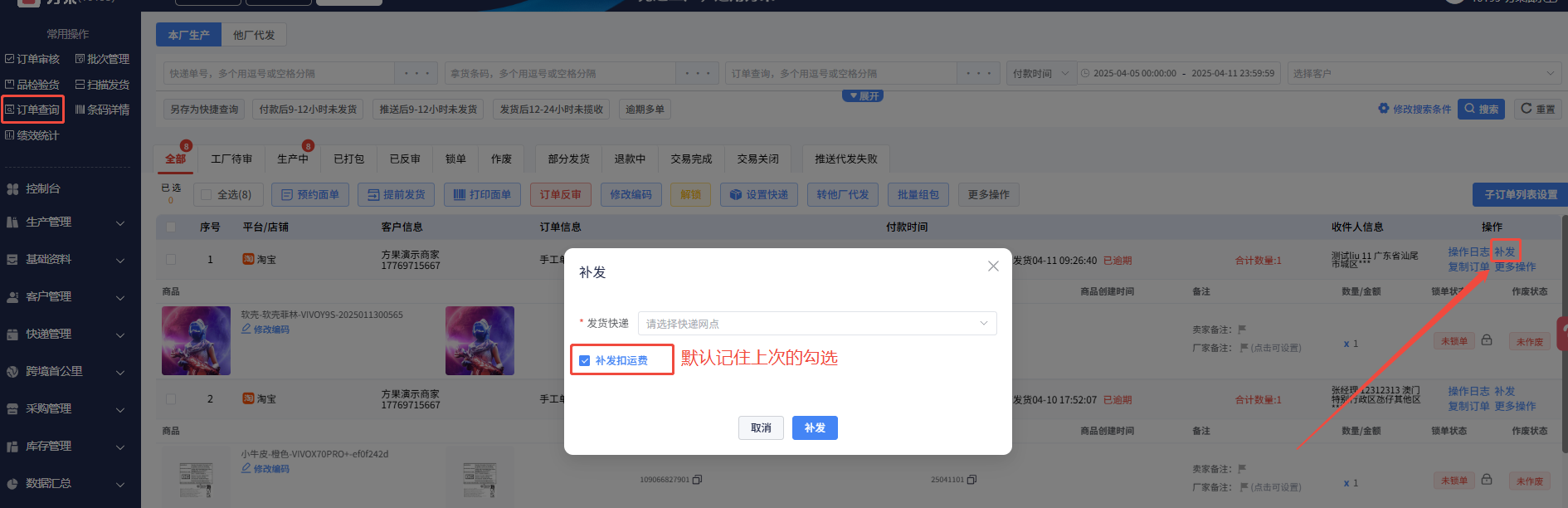Click the factory remark flag in order 2
Screen dimensions: 1568x508
pos(1244,487)
